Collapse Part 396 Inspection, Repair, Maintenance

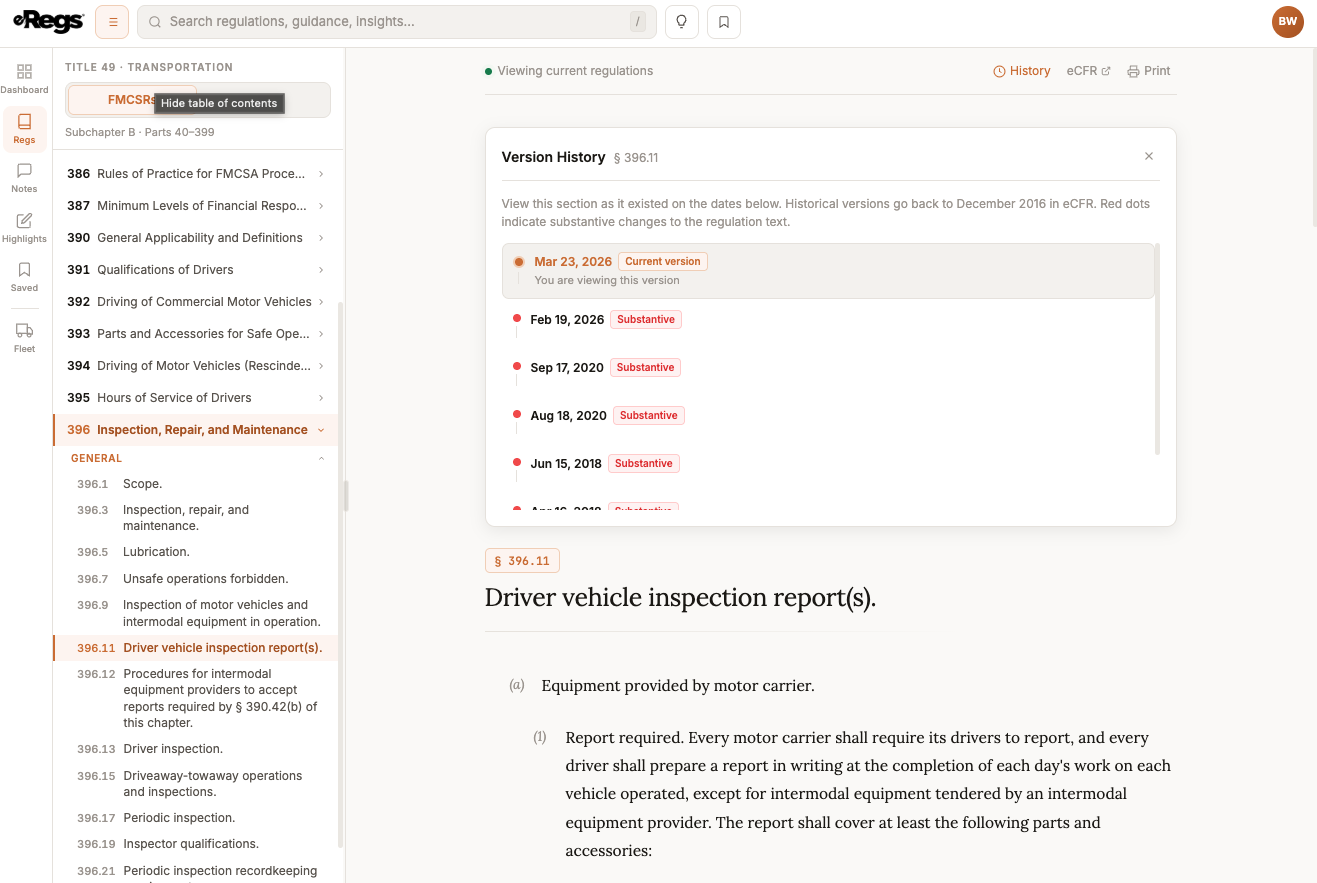point(196,430)
